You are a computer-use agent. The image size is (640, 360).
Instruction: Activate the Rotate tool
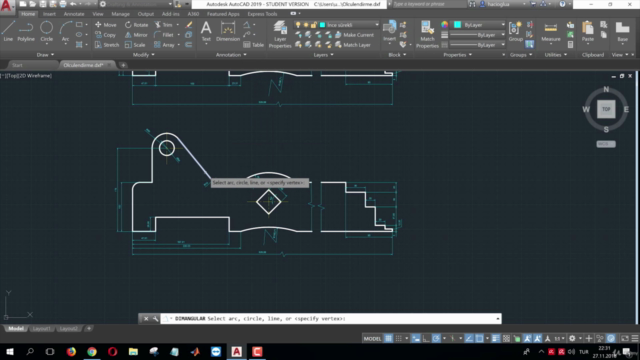tap(136, 25)
